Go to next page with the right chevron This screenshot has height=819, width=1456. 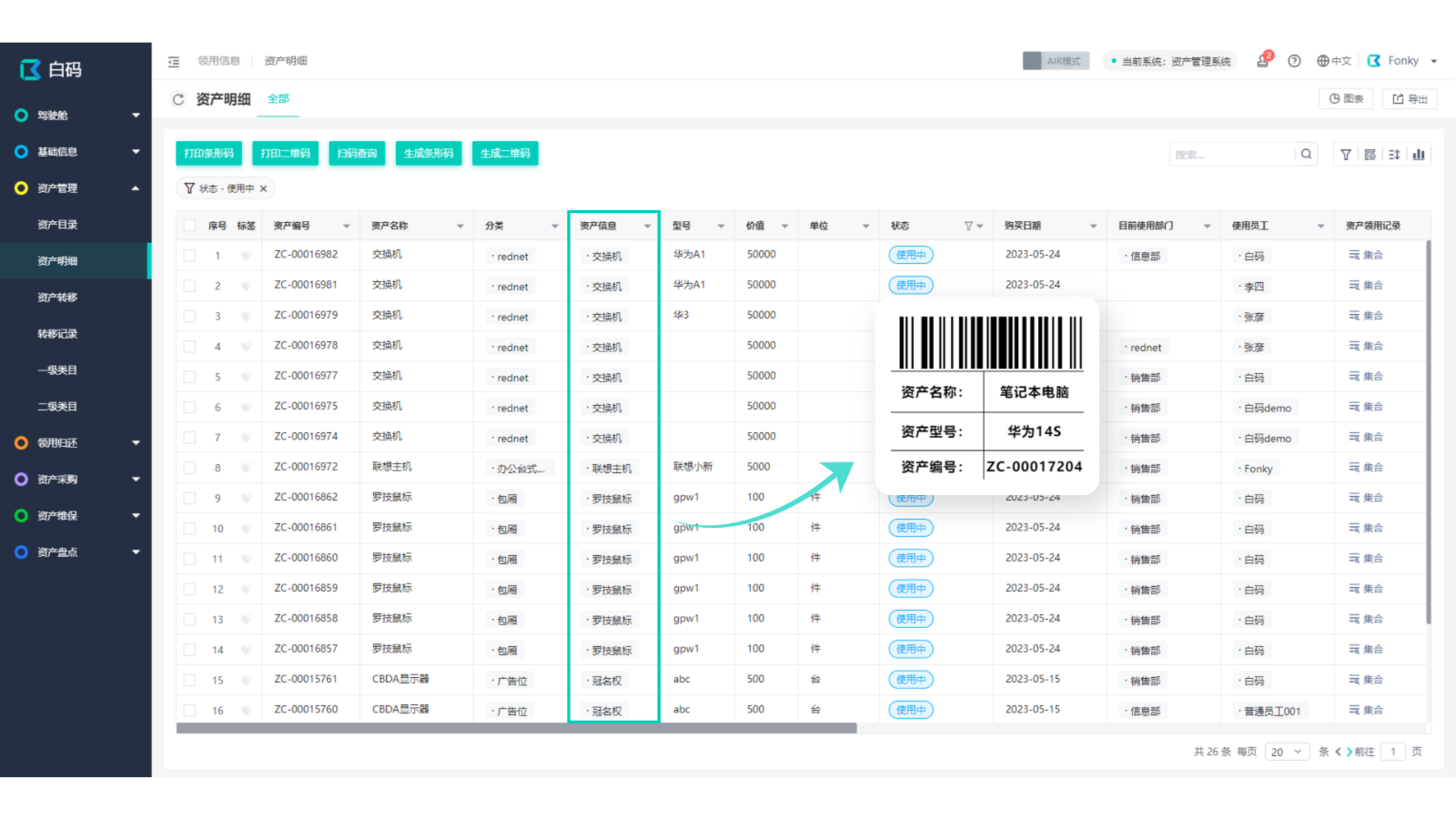1350,752
